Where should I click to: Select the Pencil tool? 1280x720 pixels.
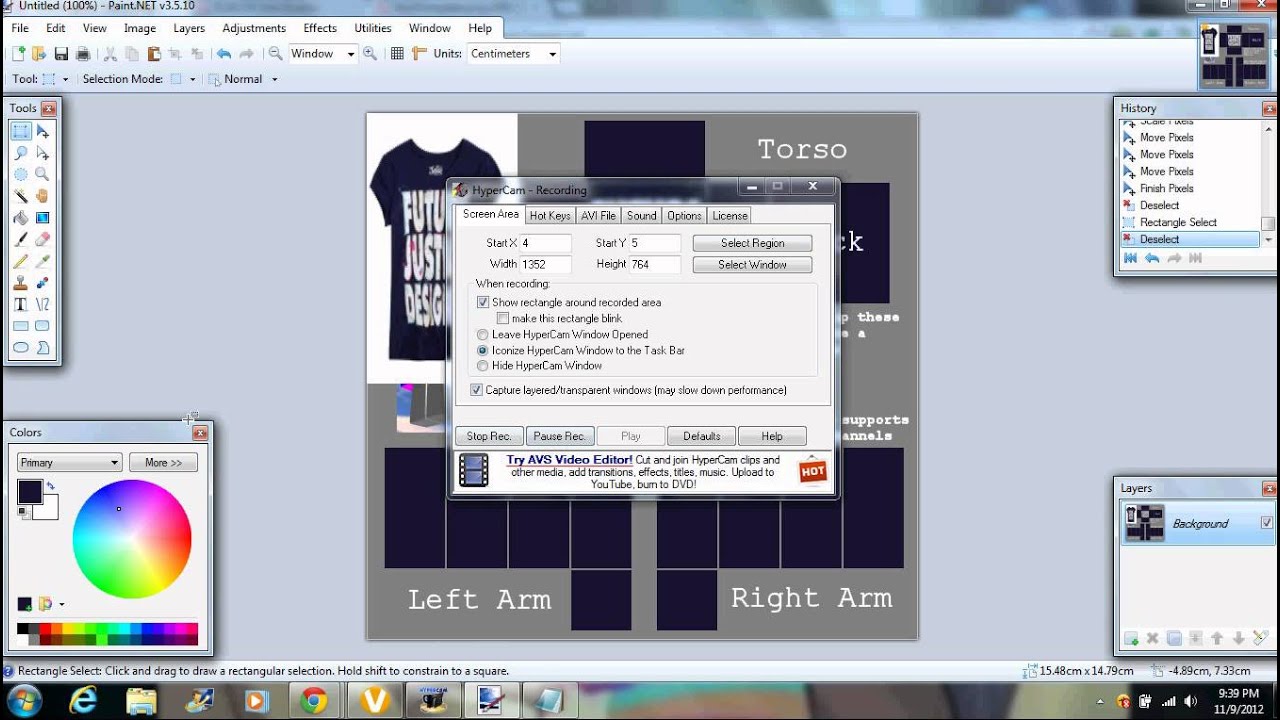(20, 261)
